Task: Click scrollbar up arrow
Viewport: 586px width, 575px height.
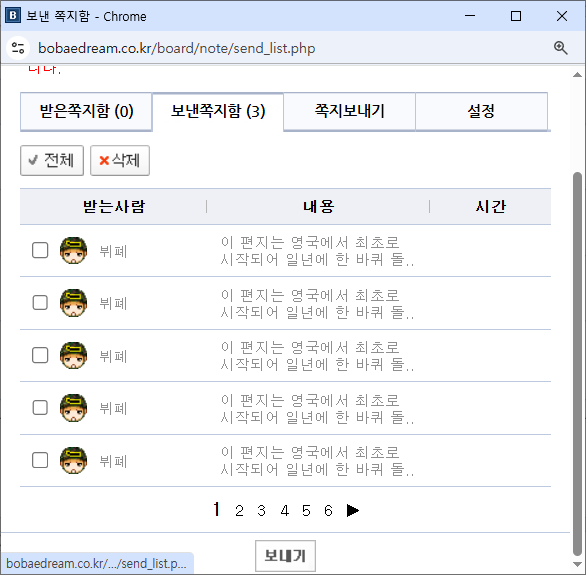Action: tap(577, 75)
